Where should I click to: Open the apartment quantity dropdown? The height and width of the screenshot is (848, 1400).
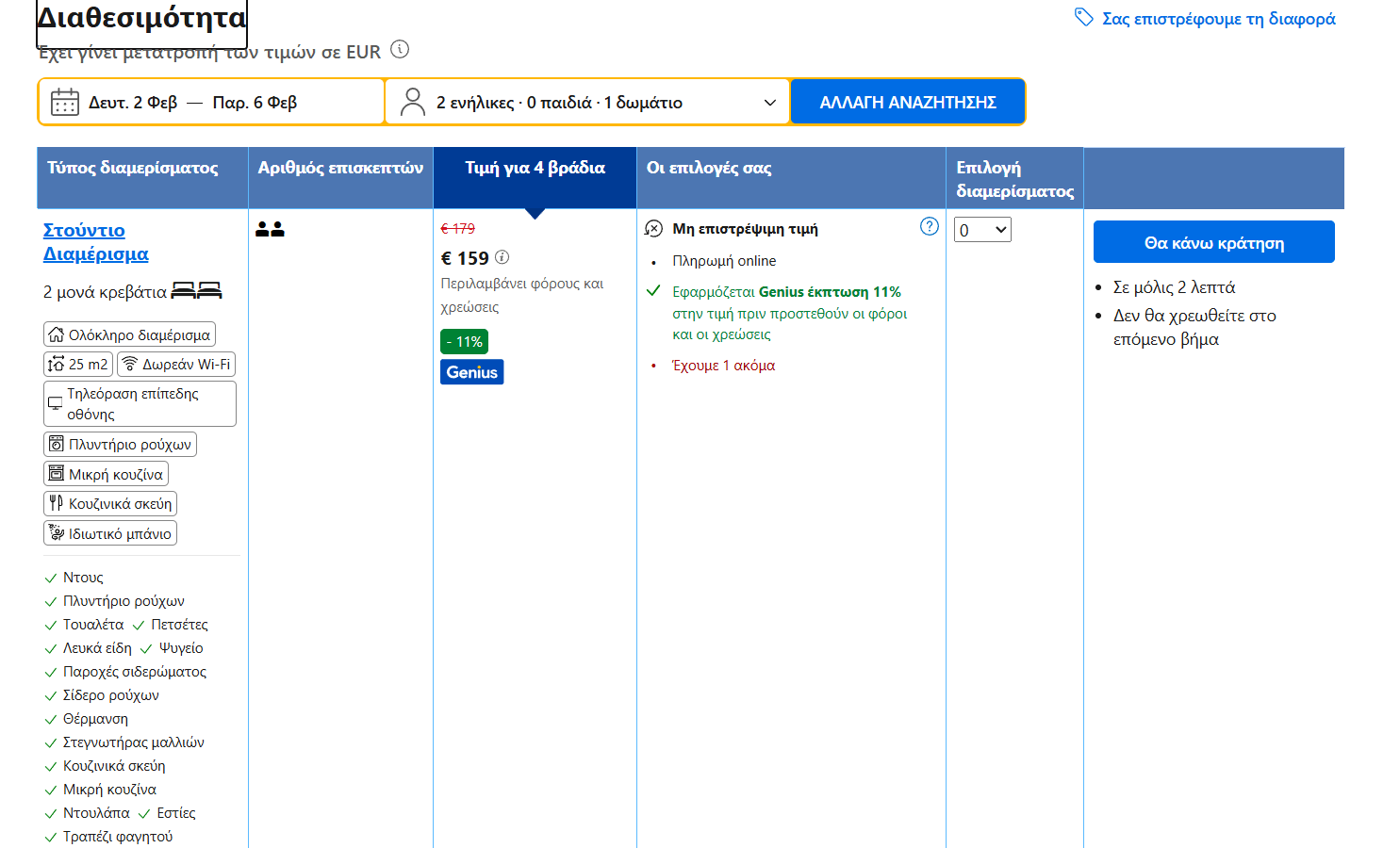[982, 230]
